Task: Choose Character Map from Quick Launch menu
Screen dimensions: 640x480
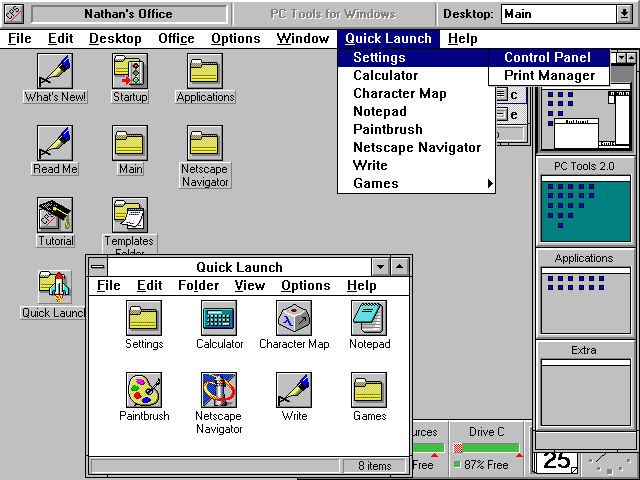Action: pos(416,93)
